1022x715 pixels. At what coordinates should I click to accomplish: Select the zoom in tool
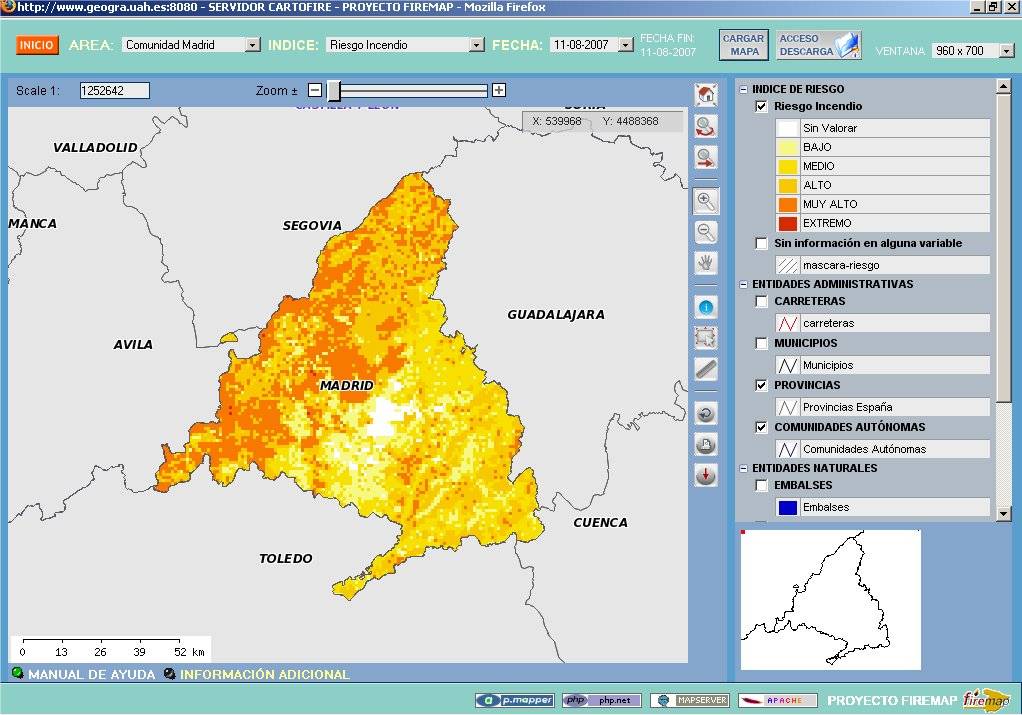(706, 201)
